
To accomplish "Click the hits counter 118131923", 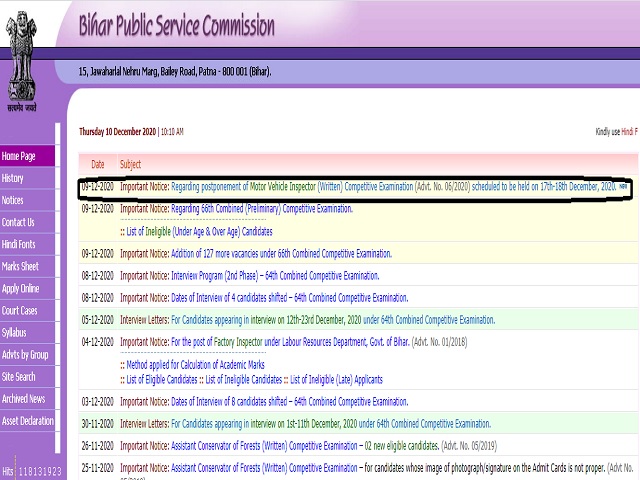I will [40, 472].
